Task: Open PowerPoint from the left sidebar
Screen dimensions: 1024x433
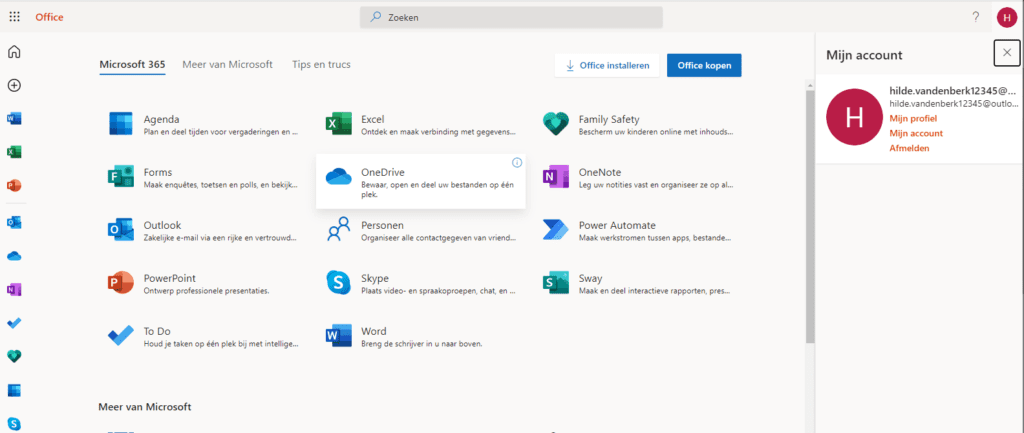Action: coord(14,186)
